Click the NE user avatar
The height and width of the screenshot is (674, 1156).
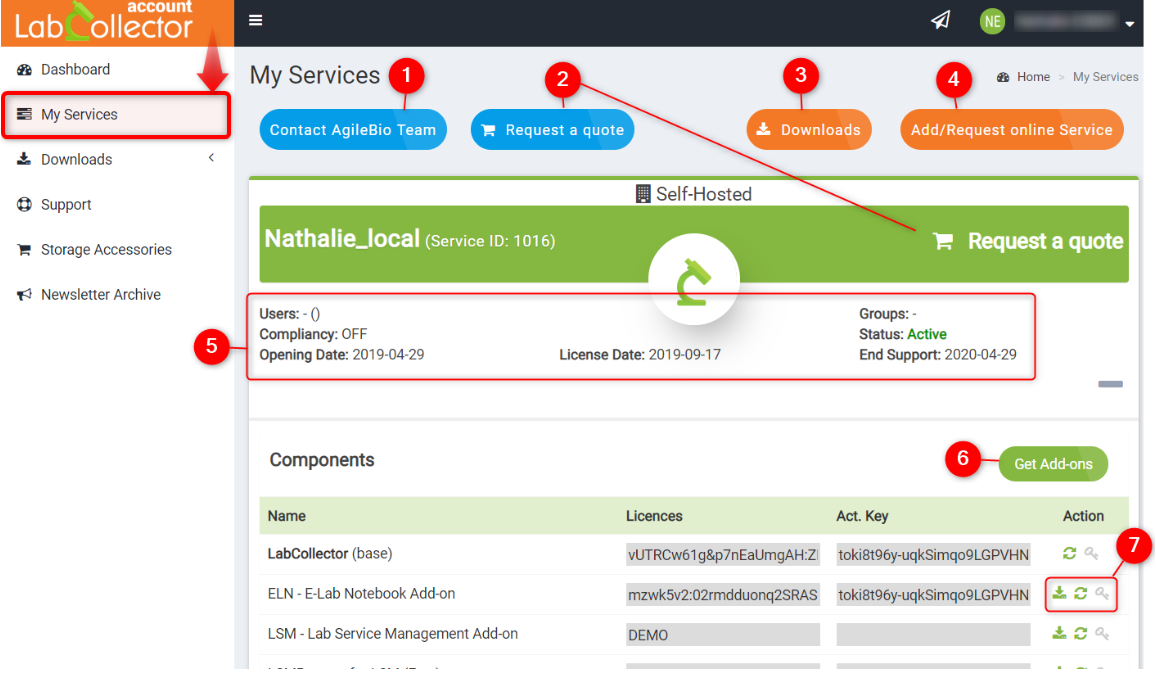992,21
